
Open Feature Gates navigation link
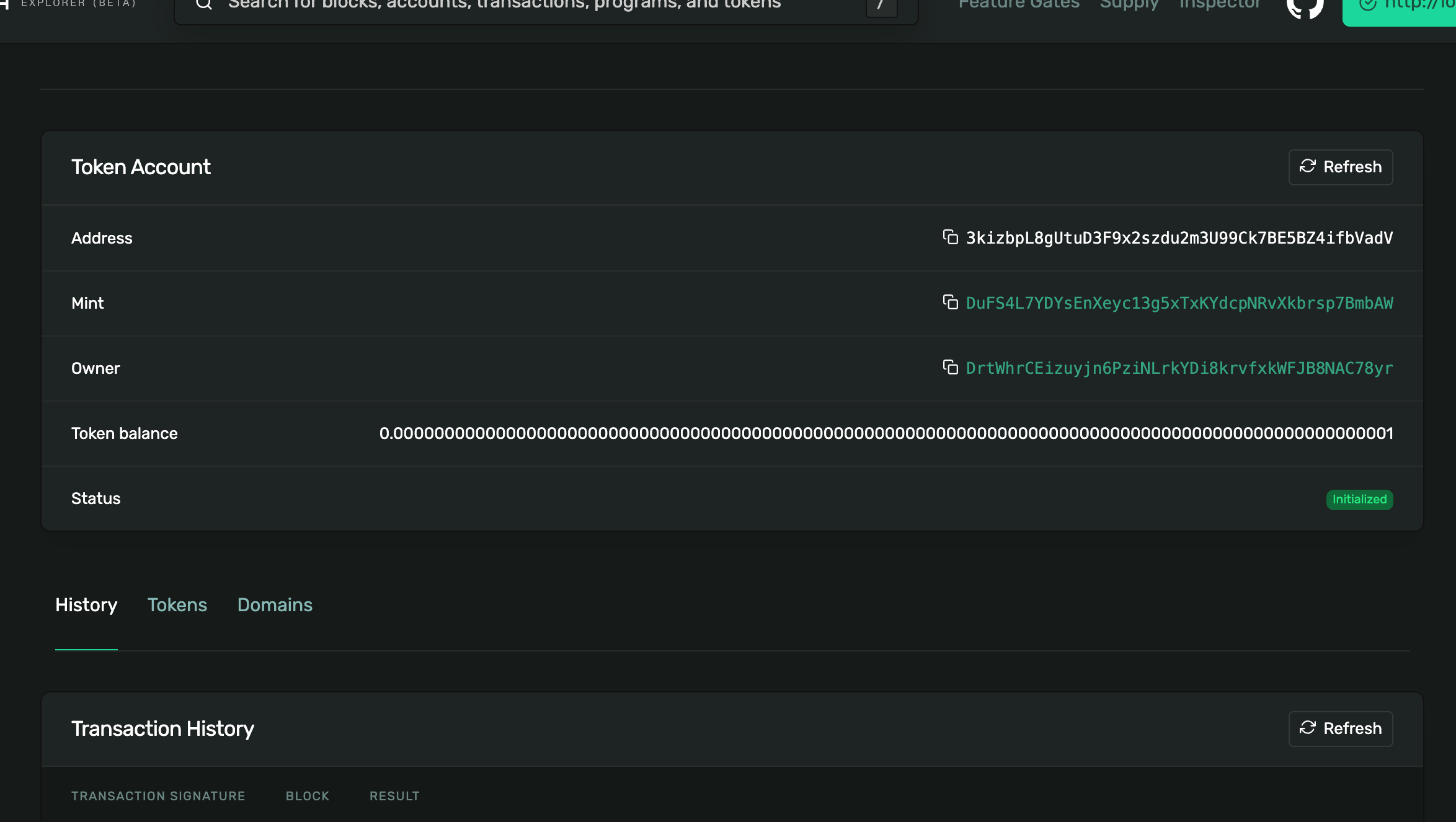tap(1019, 5)
